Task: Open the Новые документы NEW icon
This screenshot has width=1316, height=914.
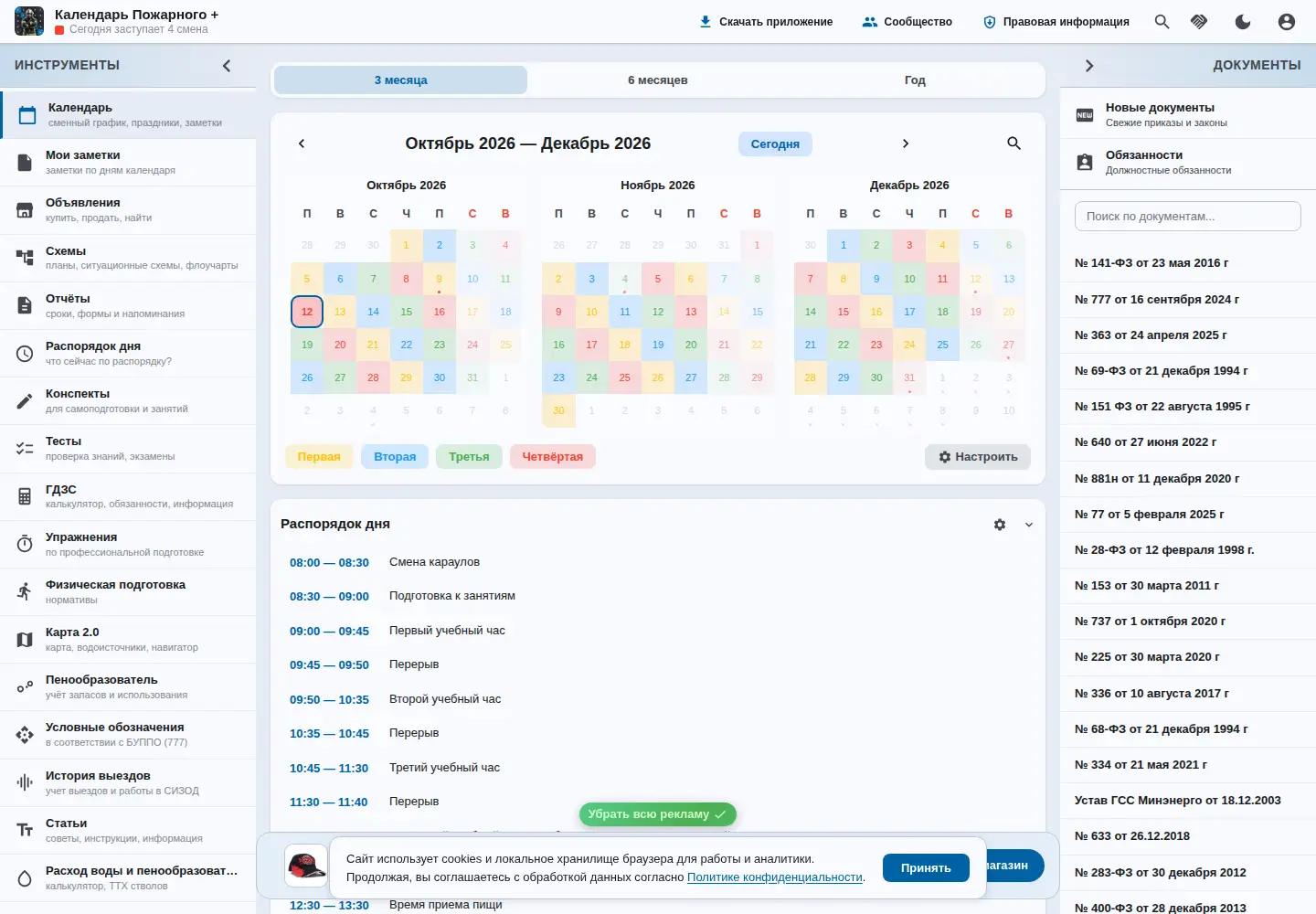Action: pyautogui.click(x=1085, y=115)
